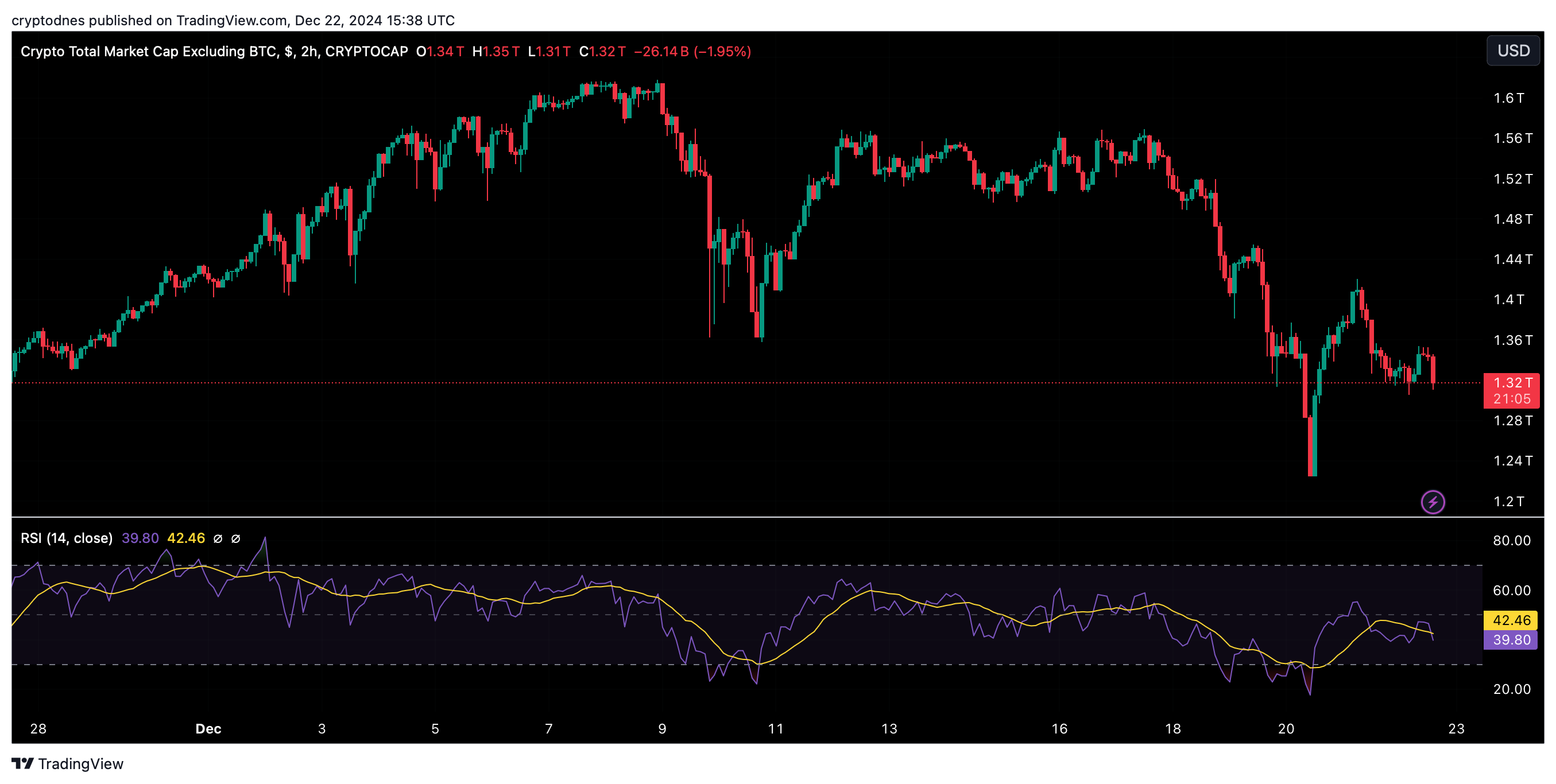Click the red 1.32 T current price label
The width and height of the screenshot is (1556, 784).
click(x=1511, y=383)
